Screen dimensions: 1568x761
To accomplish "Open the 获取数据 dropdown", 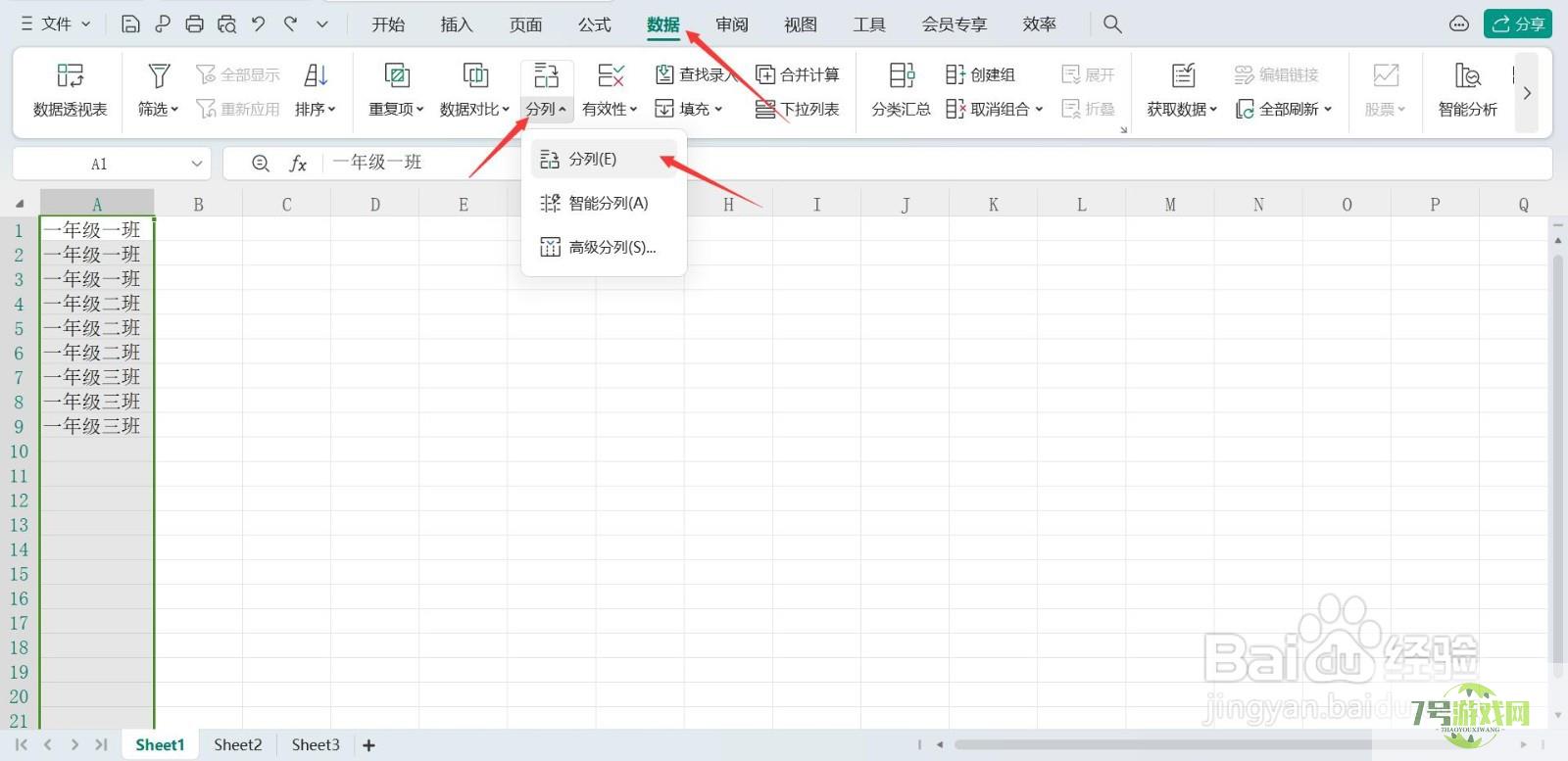I will tap(1183, 90).
